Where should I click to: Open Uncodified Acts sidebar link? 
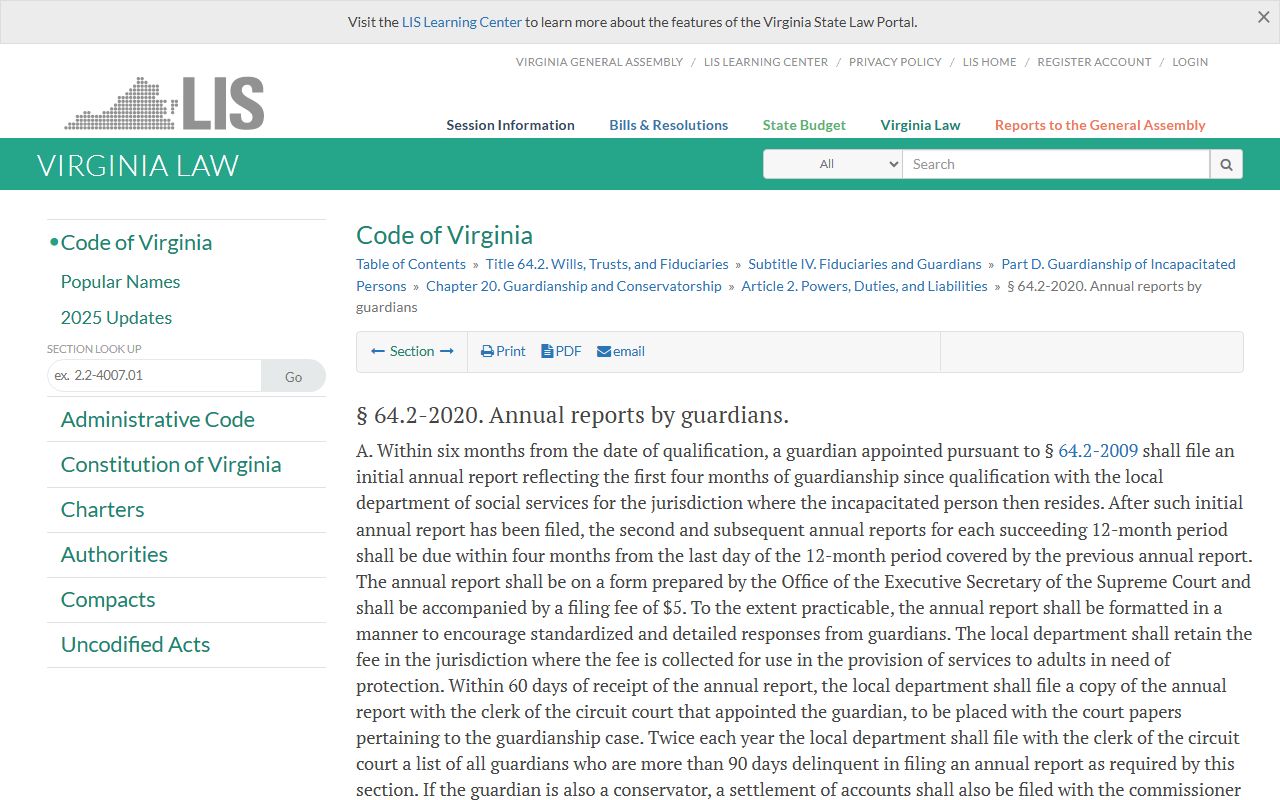(x=135, y=645)
